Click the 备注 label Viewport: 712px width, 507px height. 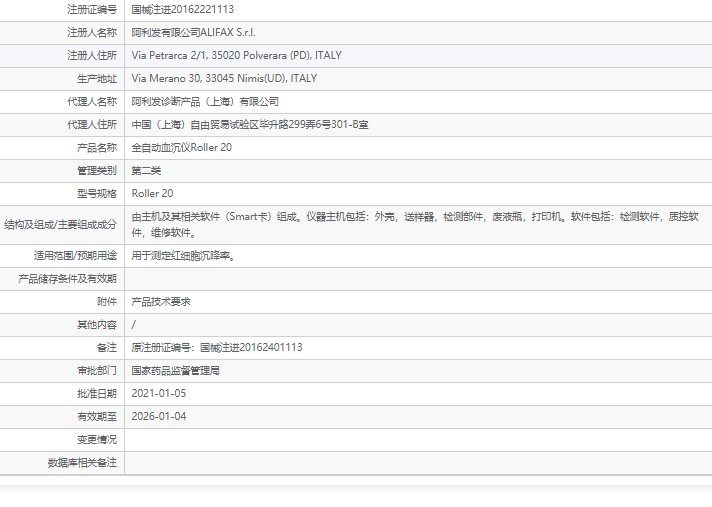pos(107,348)
